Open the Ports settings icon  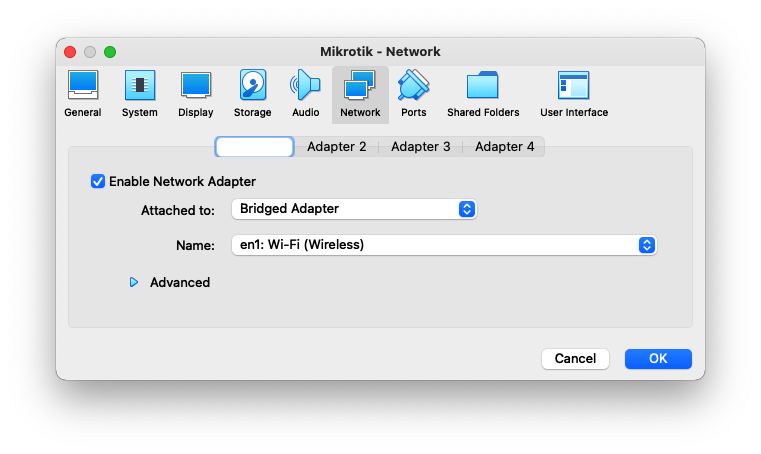click(413, 87)
